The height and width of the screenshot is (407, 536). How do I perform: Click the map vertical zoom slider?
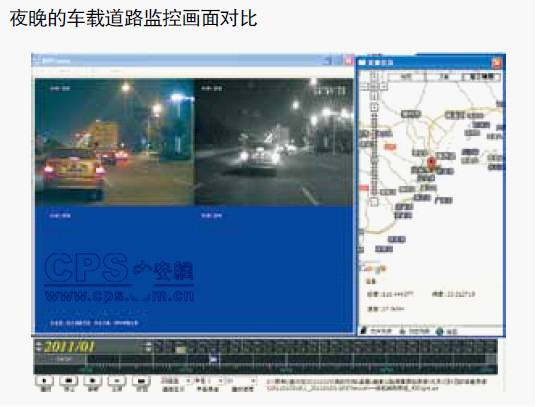point(375,154)
